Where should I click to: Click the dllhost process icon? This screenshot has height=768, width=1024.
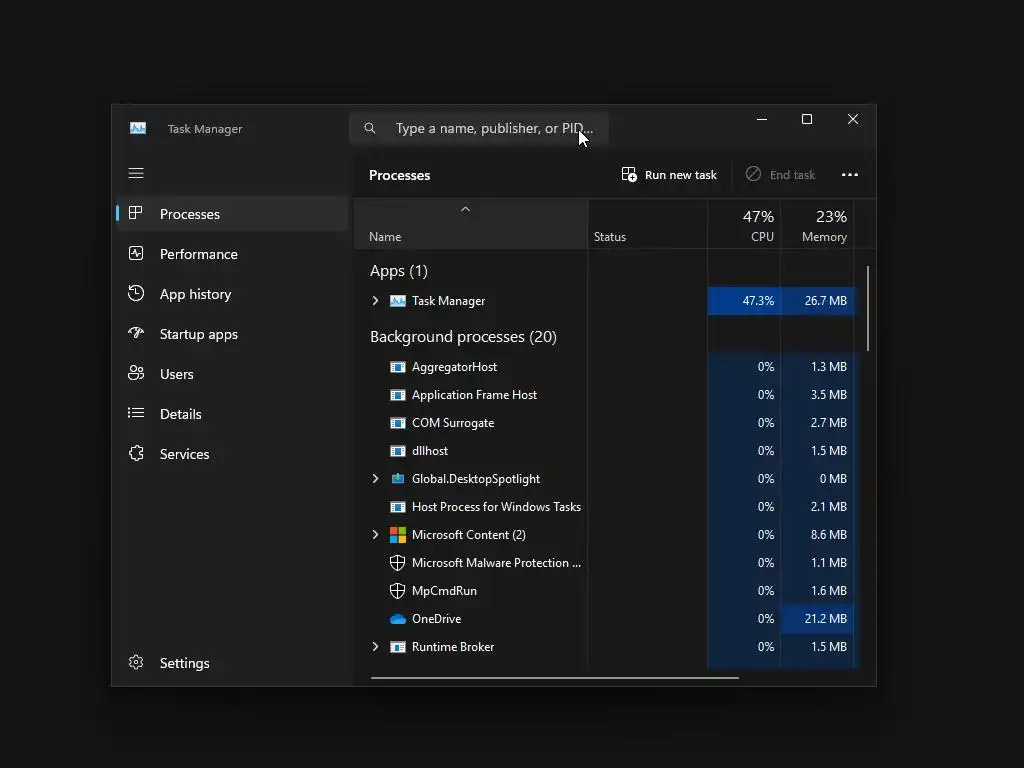coord(398,451)
